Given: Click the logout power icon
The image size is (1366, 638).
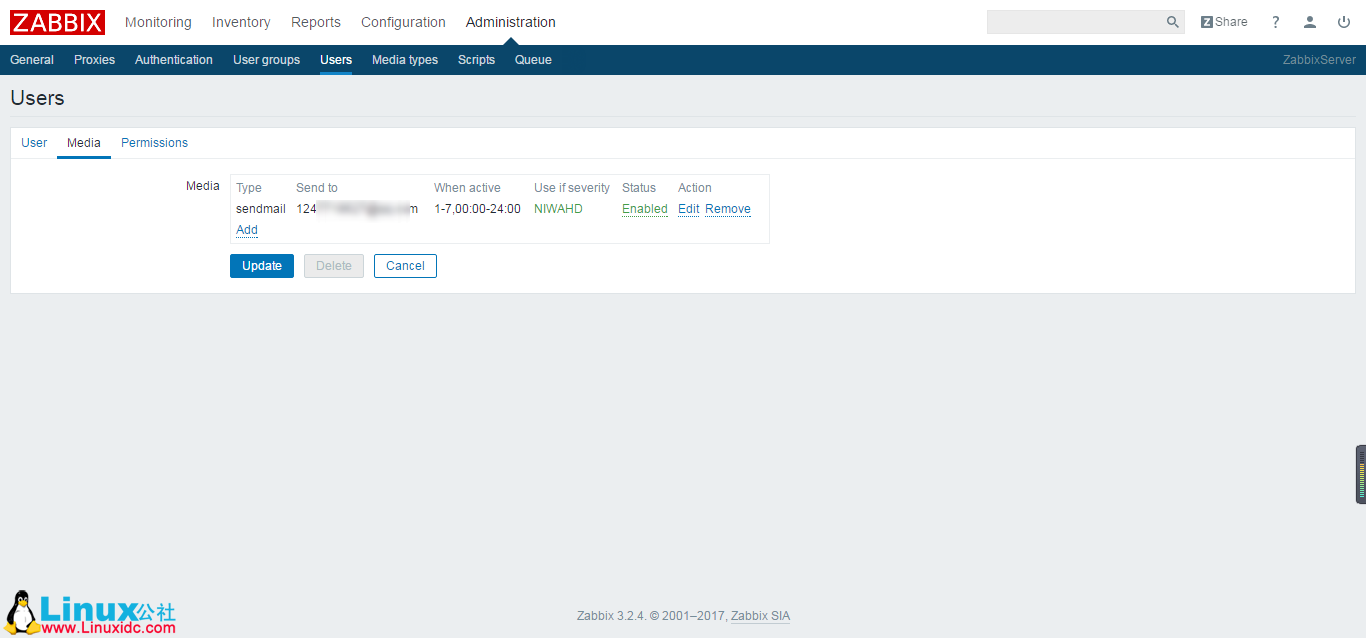Looking at the screenshot, I should click(x=1344, y=21).
